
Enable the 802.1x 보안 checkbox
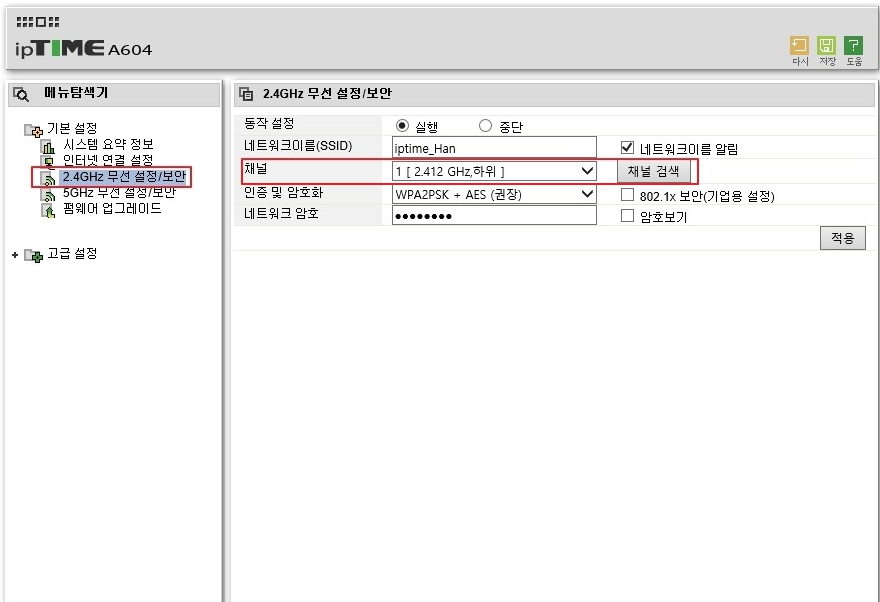tap(627, 195)
